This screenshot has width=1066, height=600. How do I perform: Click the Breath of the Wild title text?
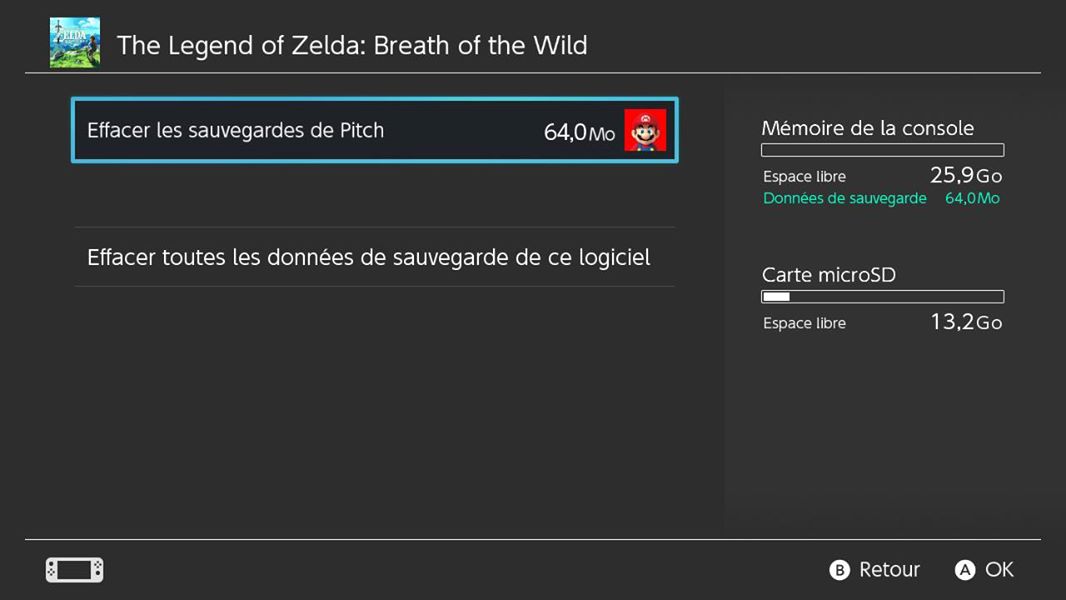click(x=352, y=45)
